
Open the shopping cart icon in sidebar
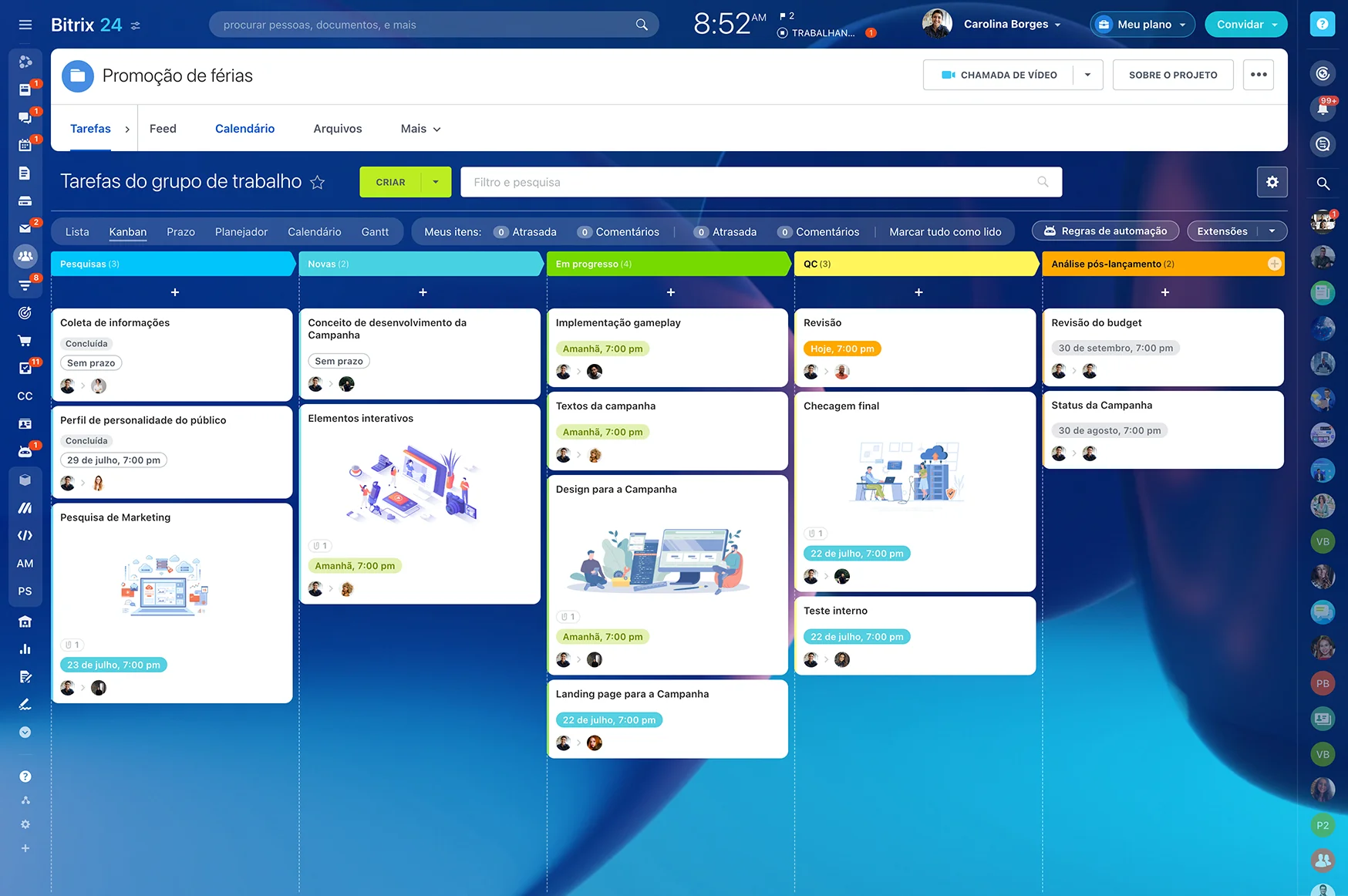[x=25, y=341]
